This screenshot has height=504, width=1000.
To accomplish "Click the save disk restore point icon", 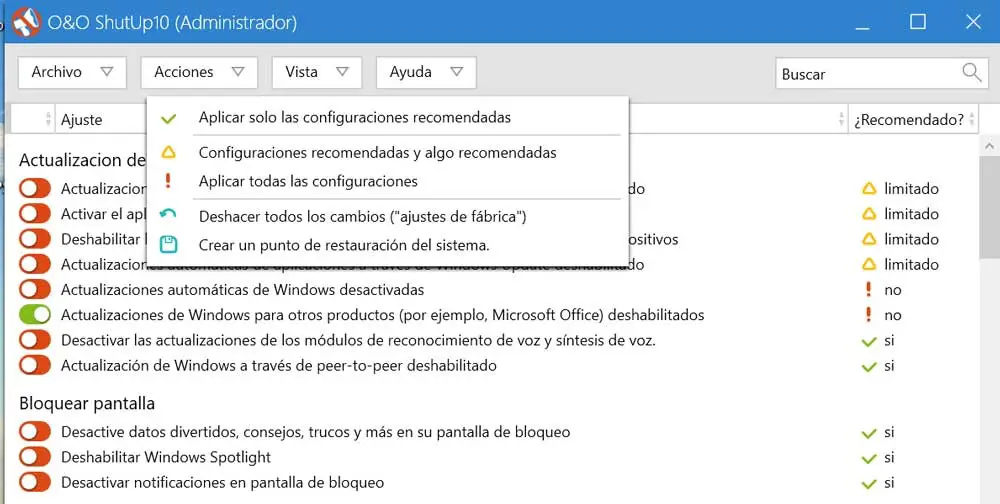I will (168, 244).
